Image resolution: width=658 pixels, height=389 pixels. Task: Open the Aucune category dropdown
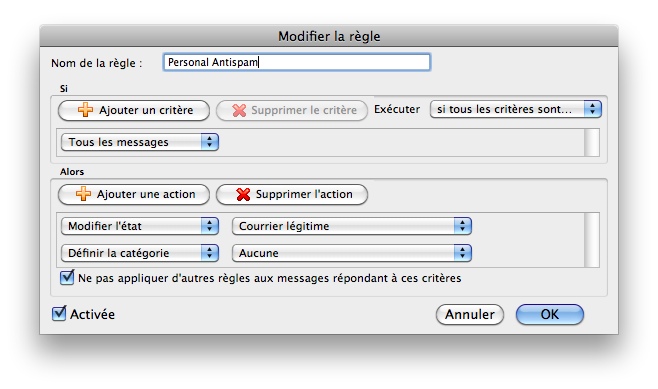352,253
